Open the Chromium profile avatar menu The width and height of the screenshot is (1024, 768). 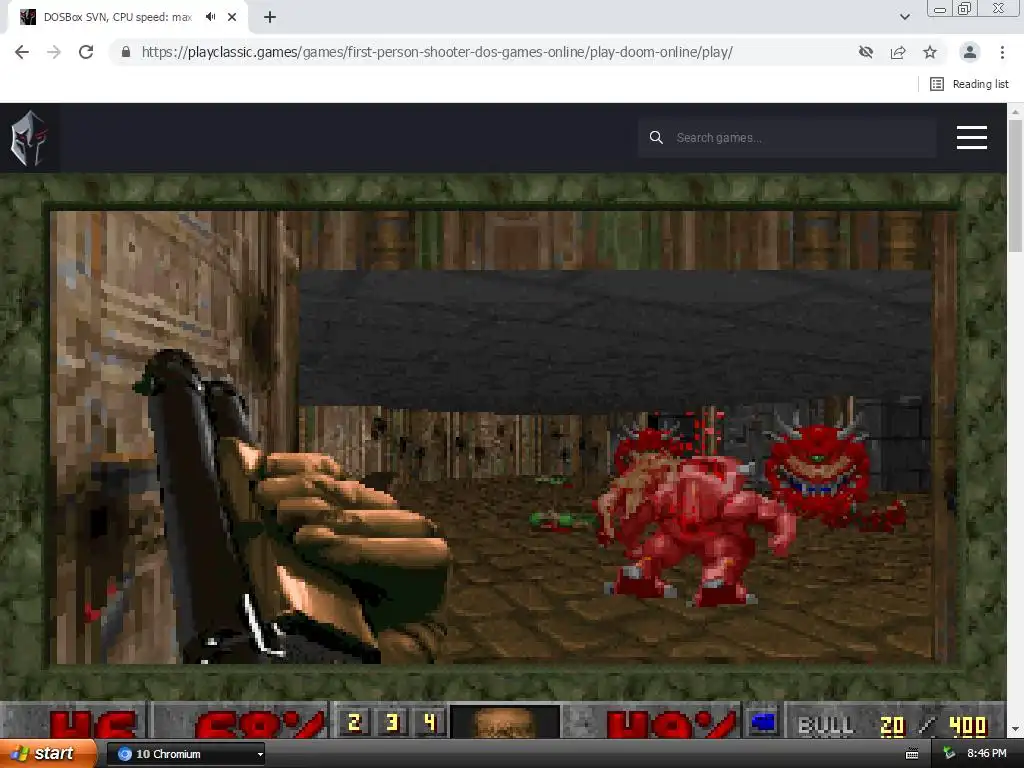pyautogui.click(x=970, y=52)
